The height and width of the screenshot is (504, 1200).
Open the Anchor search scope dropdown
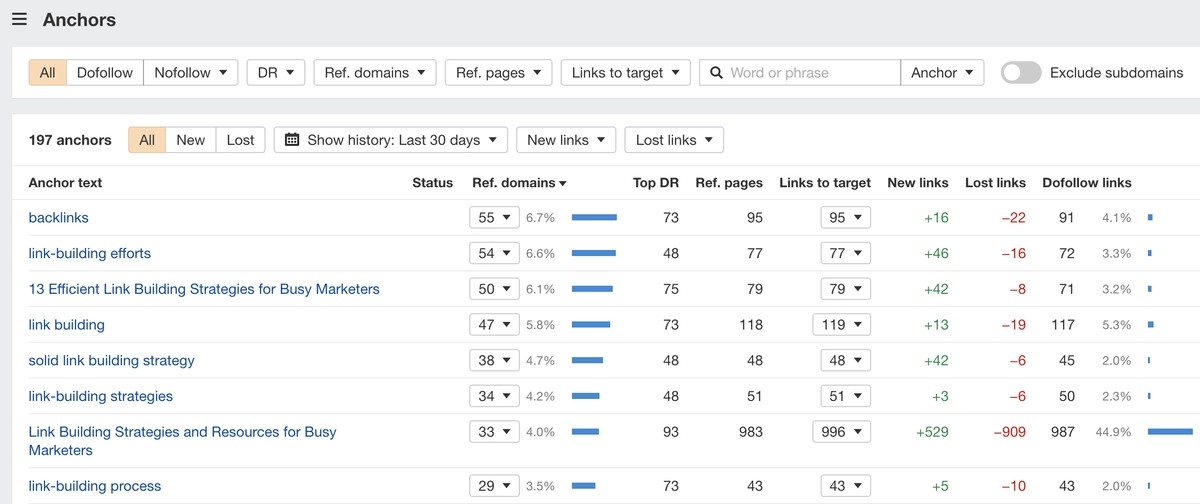[942, 73]
